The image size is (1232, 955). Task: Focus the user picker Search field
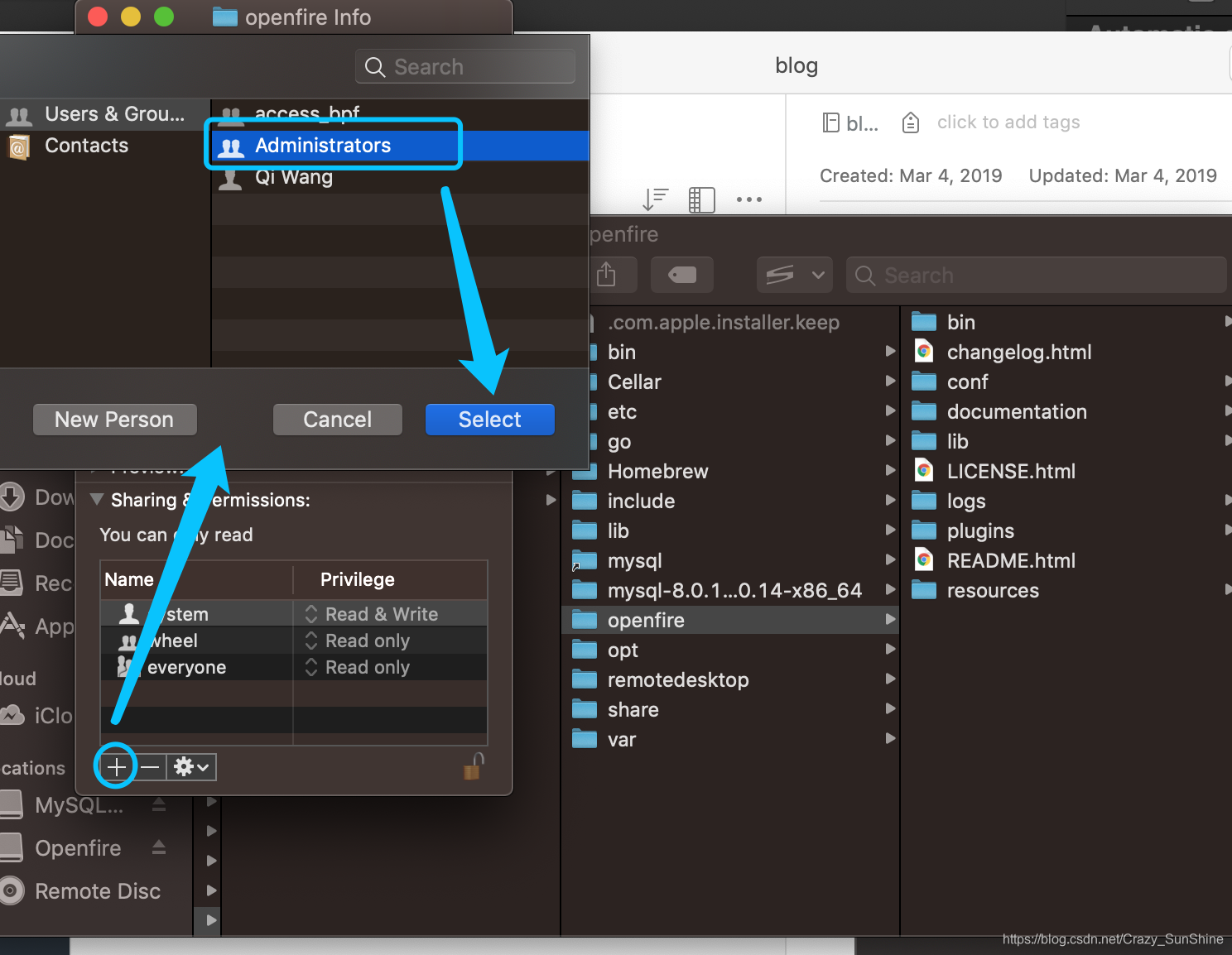coord(465,66)
